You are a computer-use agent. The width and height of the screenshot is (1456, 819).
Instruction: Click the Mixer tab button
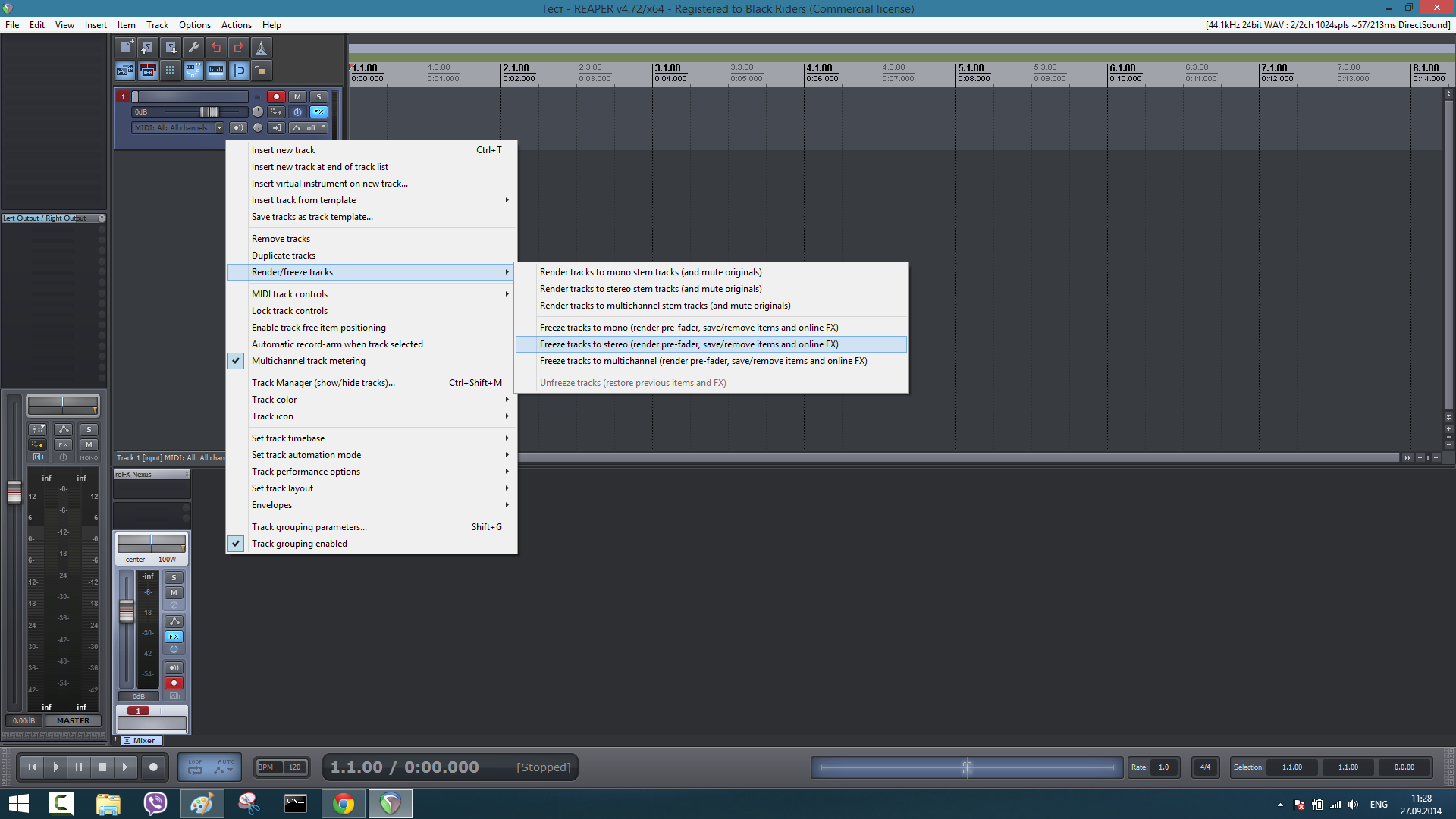click(x=143, y=740)
